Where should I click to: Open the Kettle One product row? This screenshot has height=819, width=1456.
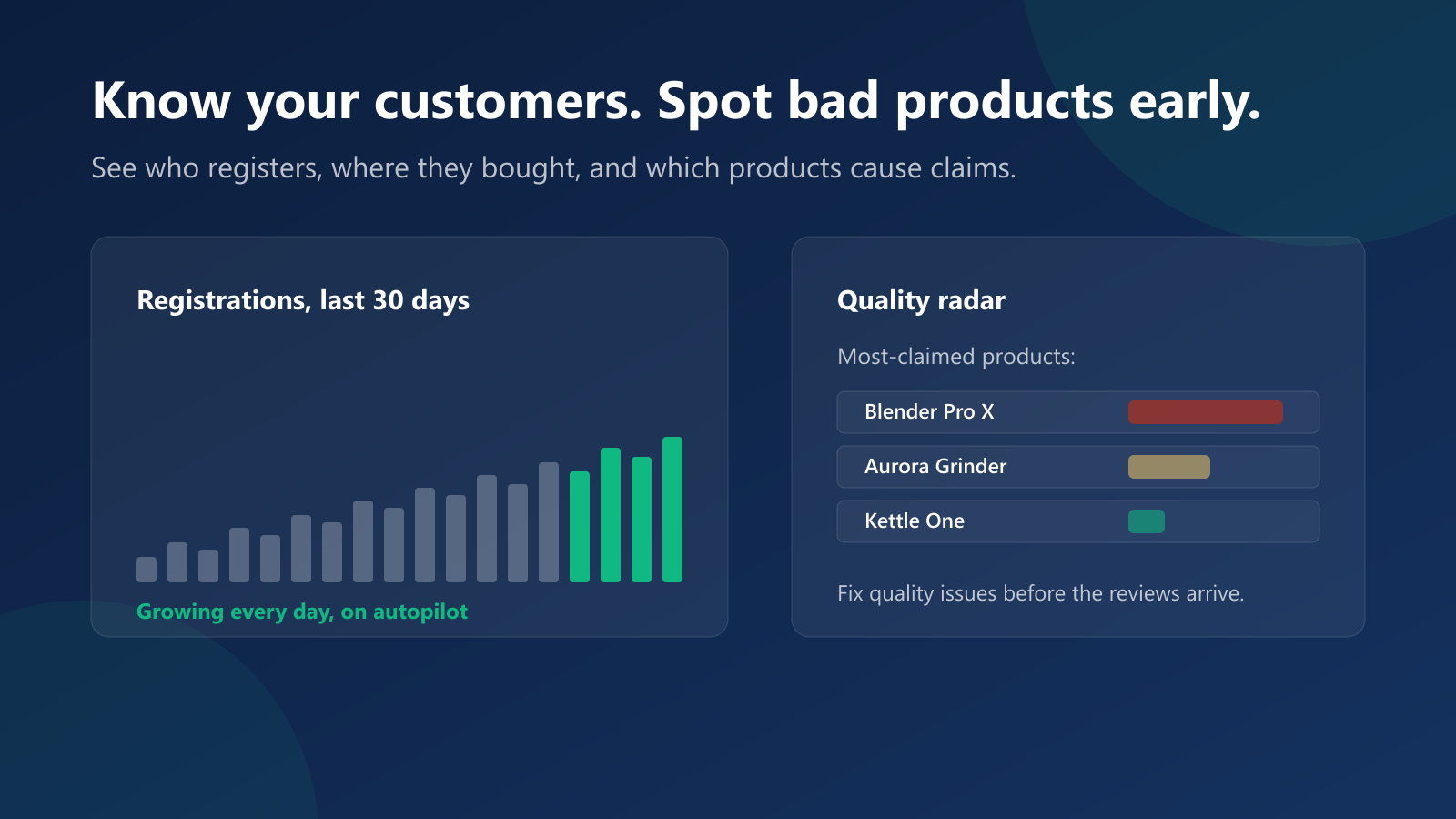pyautogui.click(x=1078, y=521)
